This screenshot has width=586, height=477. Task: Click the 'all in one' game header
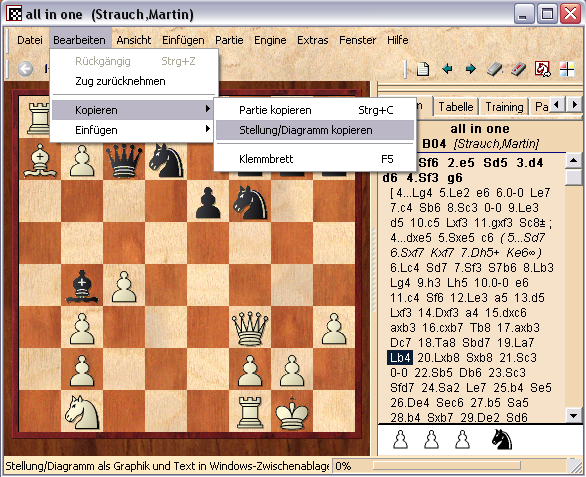480,129
